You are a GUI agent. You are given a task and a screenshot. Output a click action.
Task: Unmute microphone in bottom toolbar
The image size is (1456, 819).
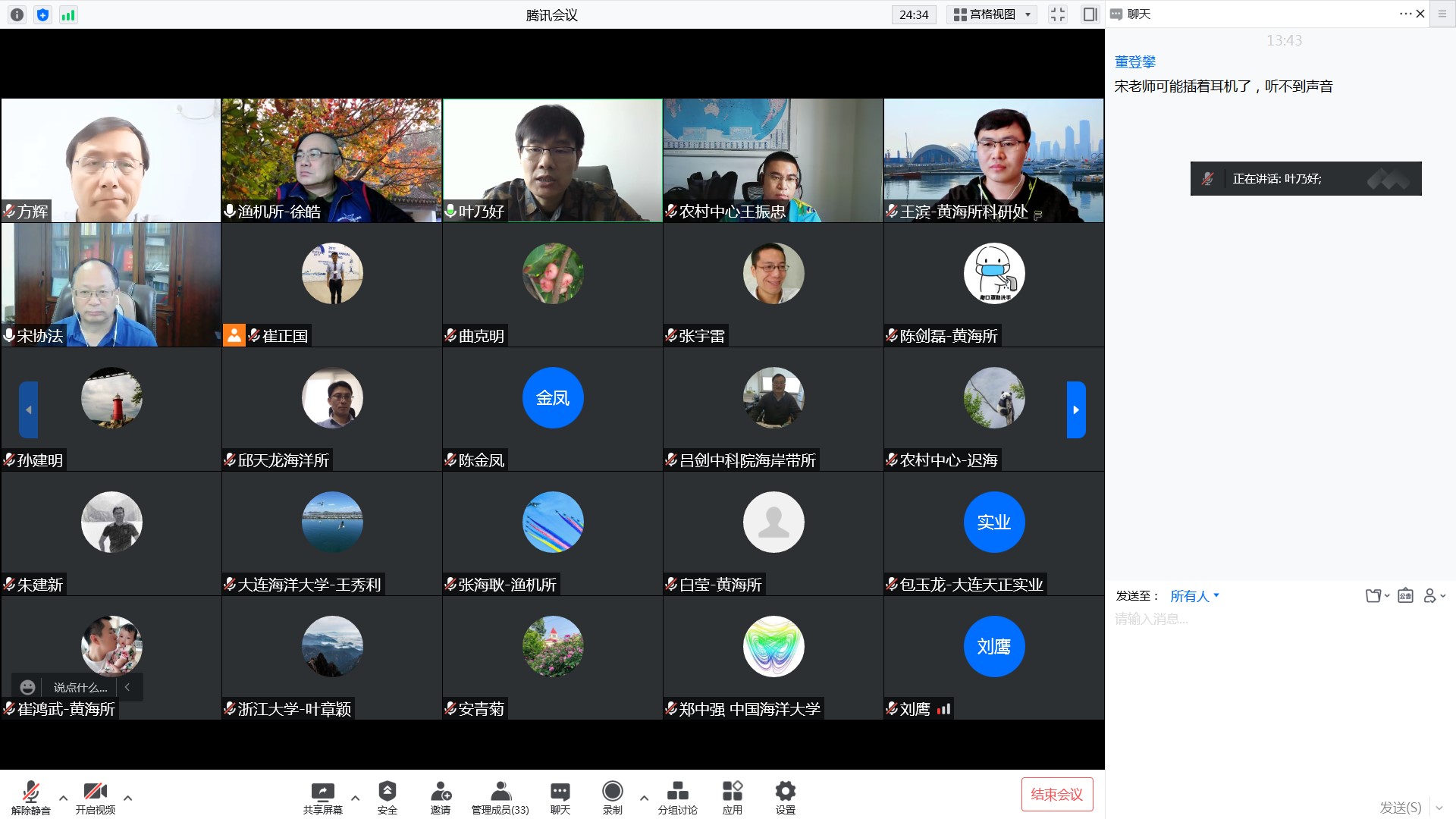pos(30,792)
